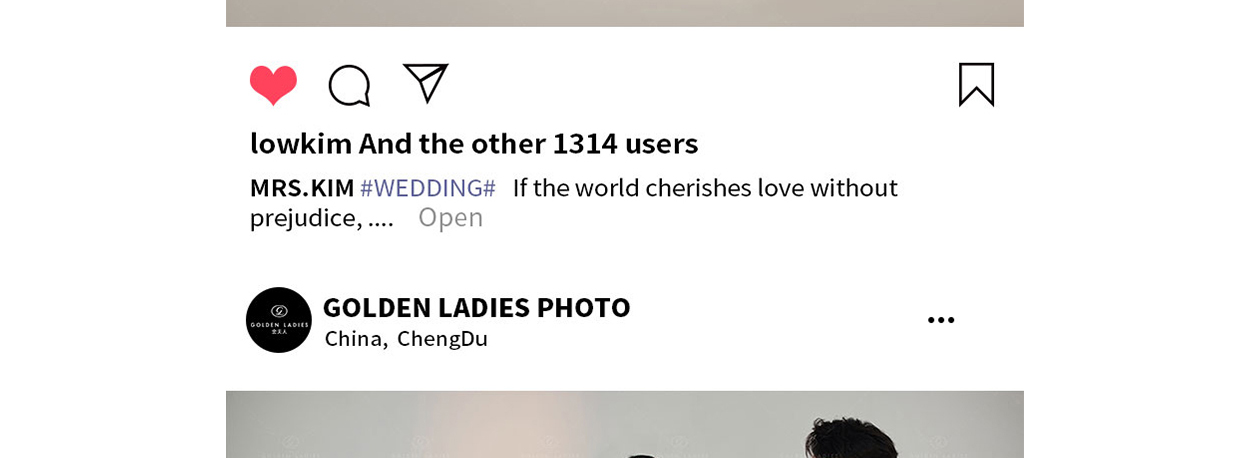Click 'ChengDu' in the post location

tap(442, 339)
